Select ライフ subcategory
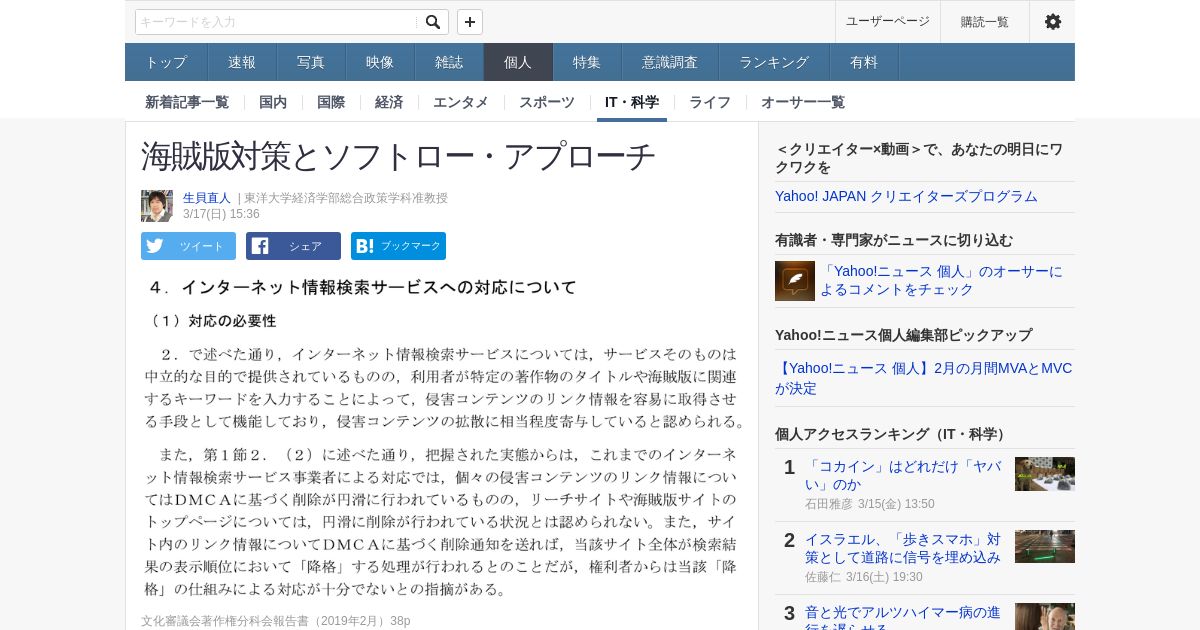The image size is (1200, 630). pos(710,102)
